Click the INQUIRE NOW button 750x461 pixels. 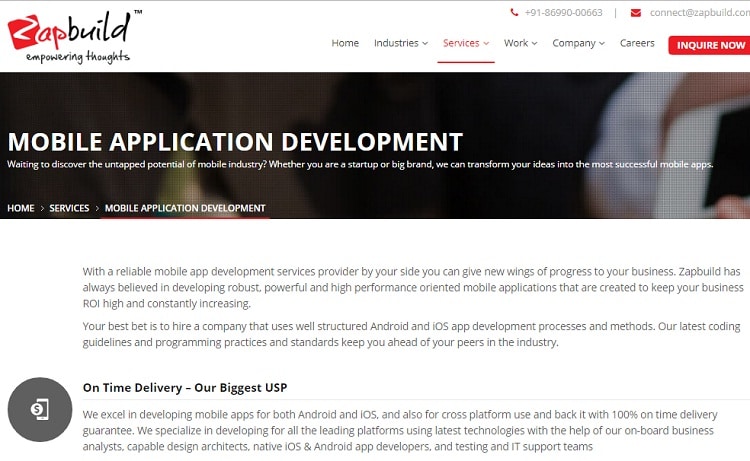[710, 45]
